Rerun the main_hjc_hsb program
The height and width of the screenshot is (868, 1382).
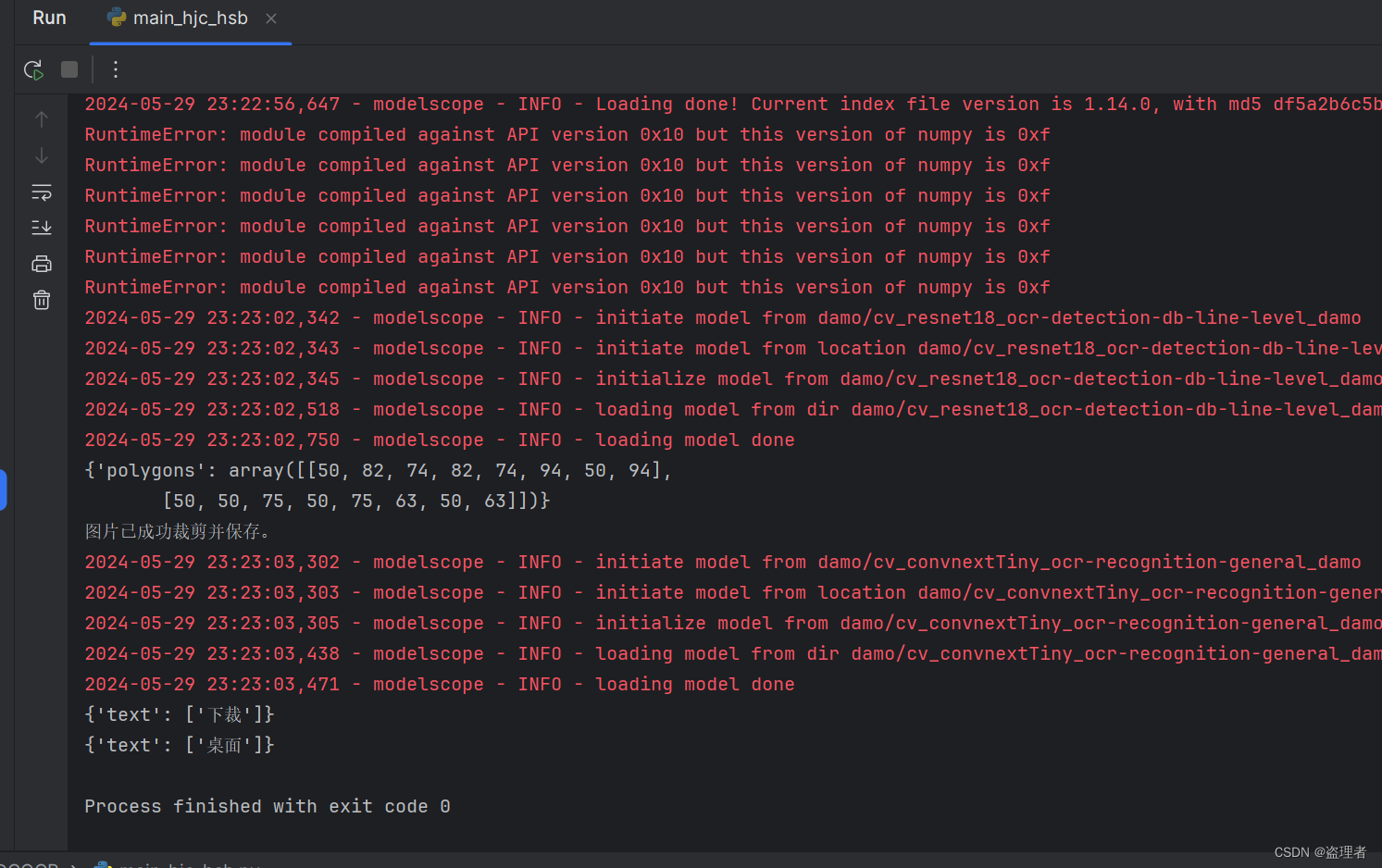click(x=33, y=69)
